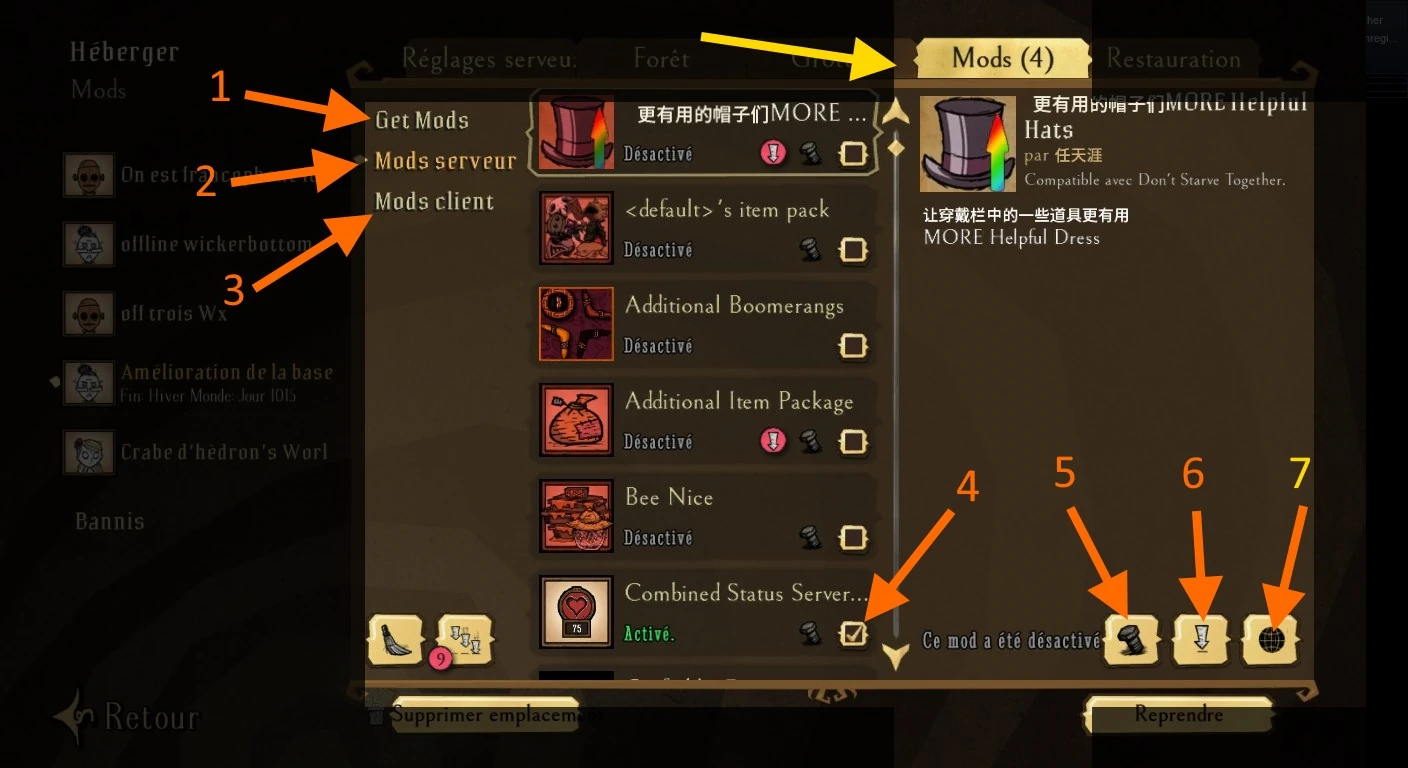Screen dimensions: 1408x768
Task: Click the configure wrench on Bee Nice
Action: click(811, 538)
